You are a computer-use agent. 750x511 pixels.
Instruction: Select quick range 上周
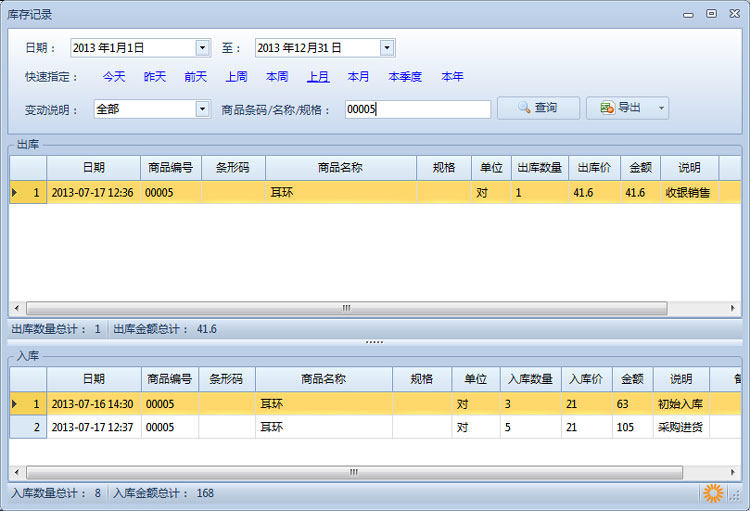coord(236,77)
